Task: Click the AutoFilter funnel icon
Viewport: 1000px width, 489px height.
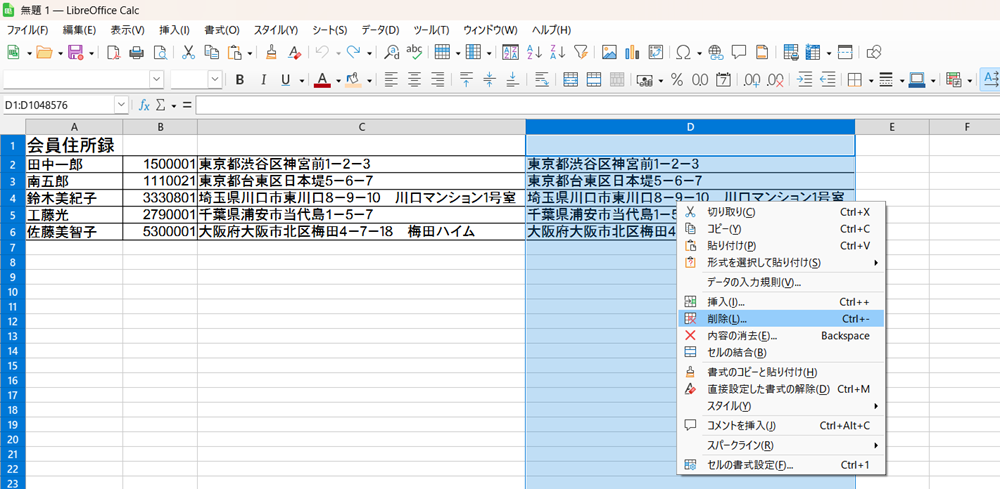Action: click(580, 52)
